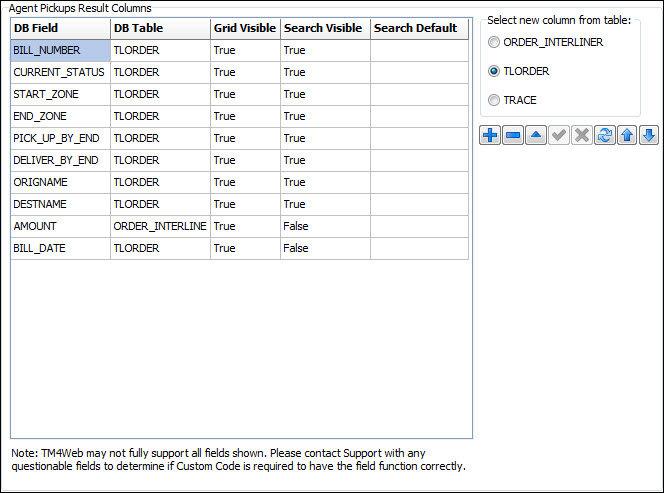Select the AMOUNT field cell
Viewport: 664px width, 493px height.
[x=60, y=227]
